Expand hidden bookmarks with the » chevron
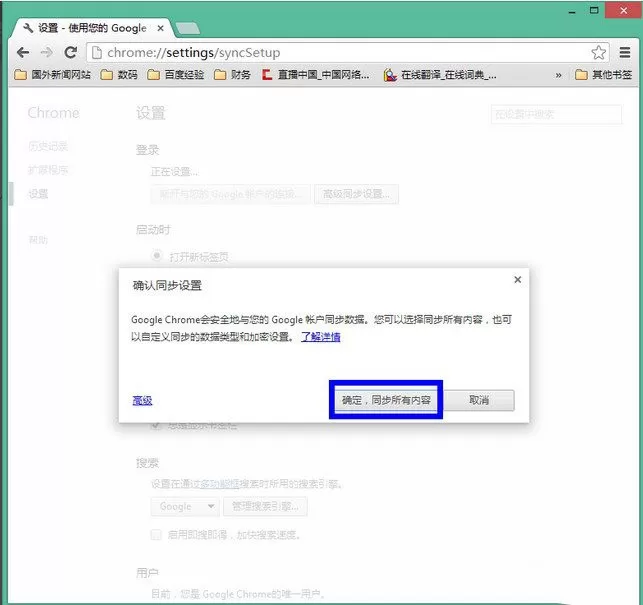The height and width of the screenshot is (605, 643). [558, 75]
